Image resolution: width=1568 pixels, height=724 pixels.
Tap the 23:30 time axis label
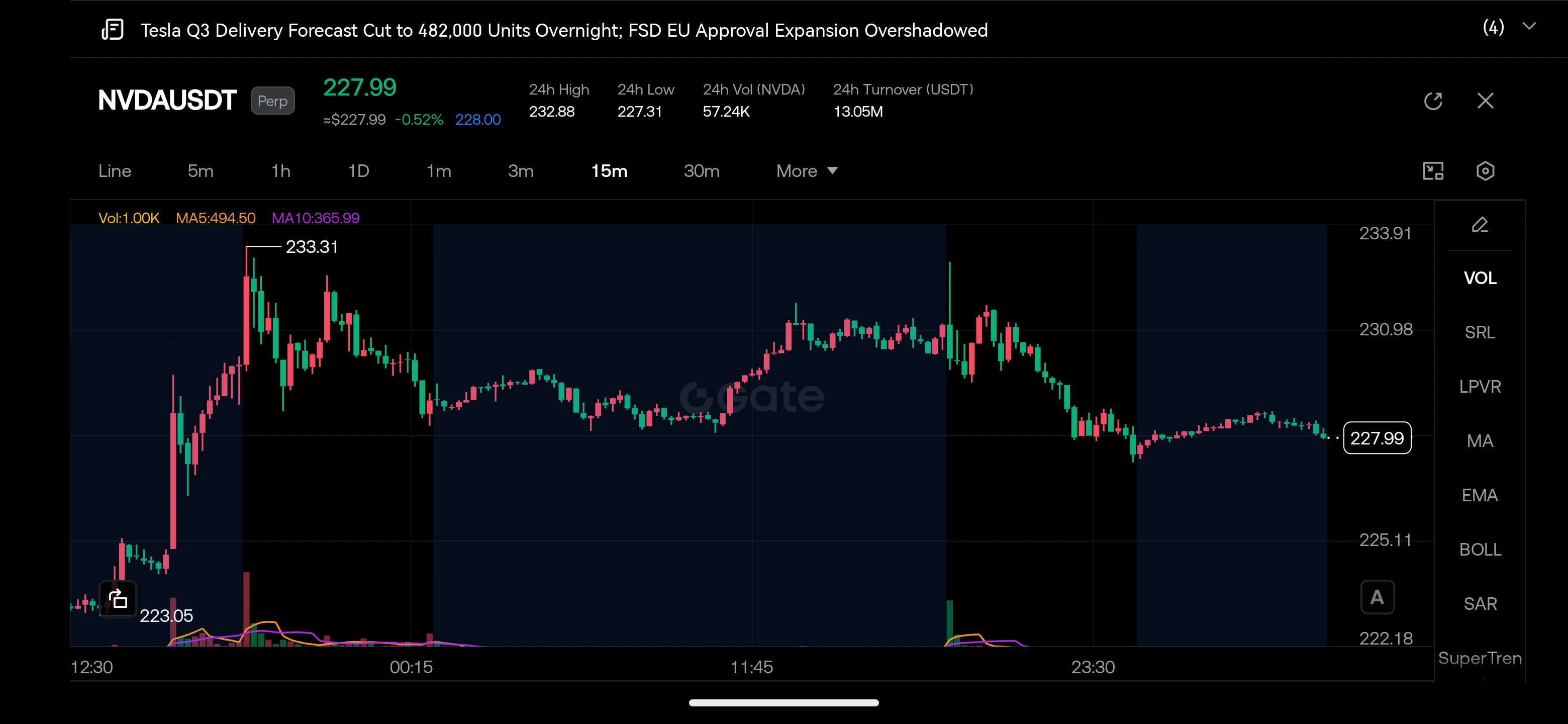pyautogui.click(x=1093, y=667)
